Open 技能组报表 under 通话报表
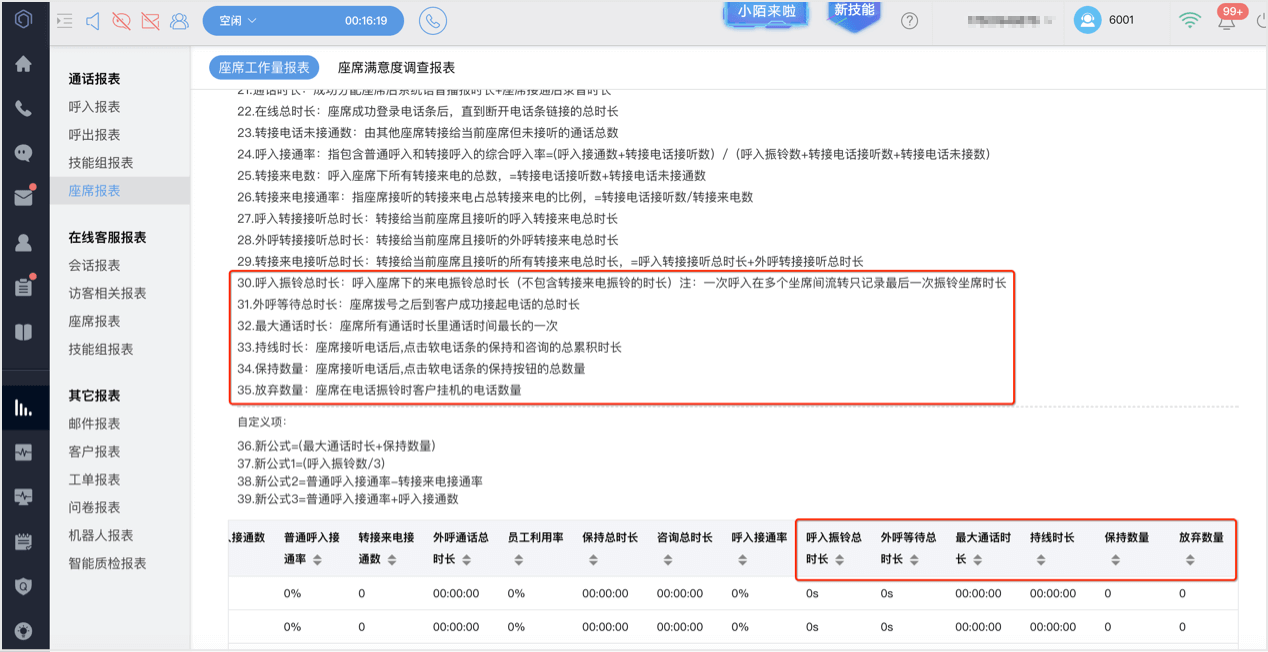 coord(100,163)
